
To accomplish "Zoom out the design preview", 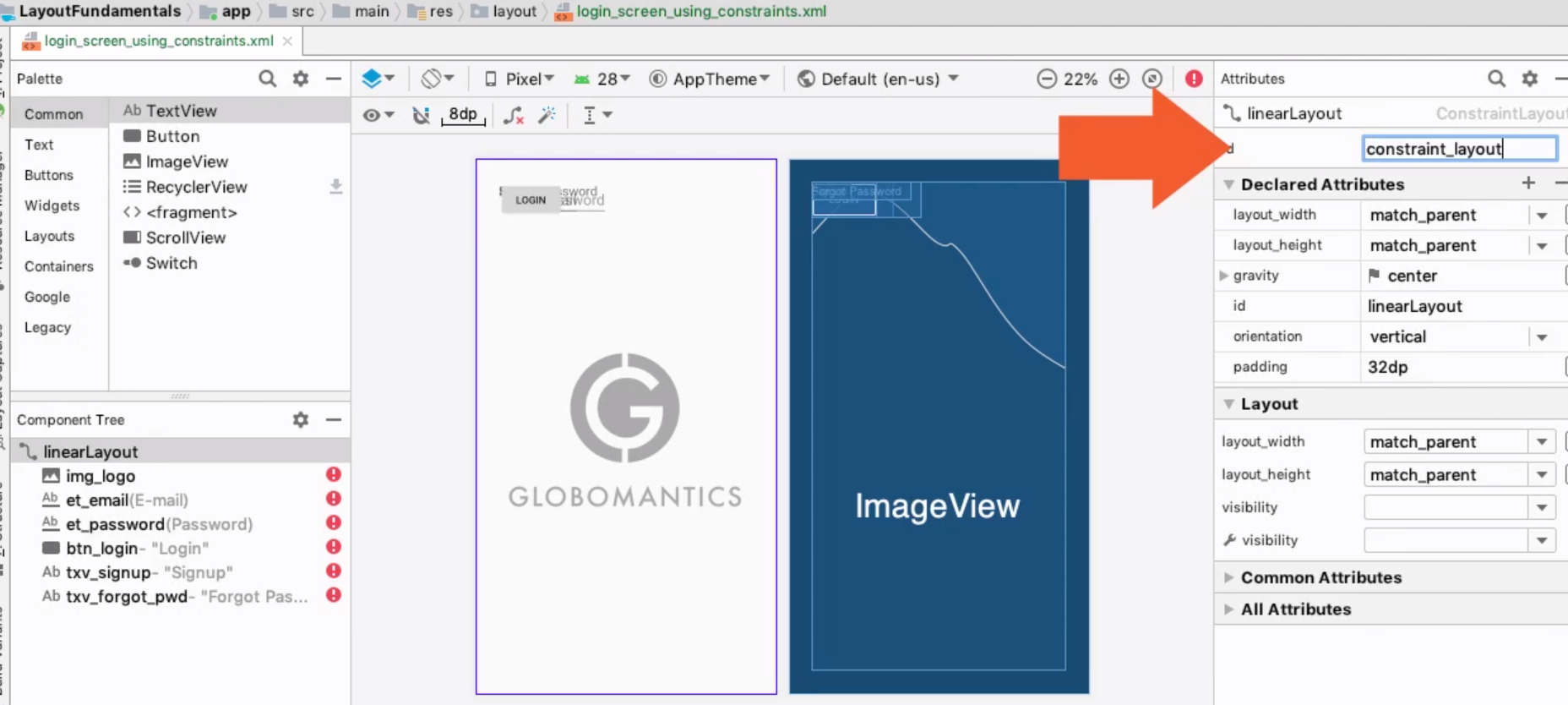I will (1047, 79).
